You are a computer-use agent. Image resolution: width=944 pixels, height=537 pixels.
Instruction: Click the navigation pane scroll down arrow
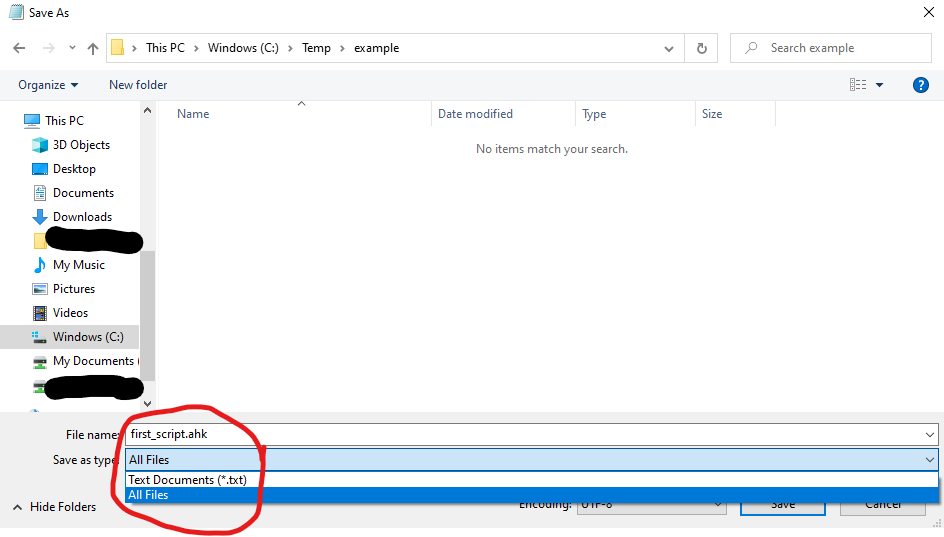(x=148, y=404)
